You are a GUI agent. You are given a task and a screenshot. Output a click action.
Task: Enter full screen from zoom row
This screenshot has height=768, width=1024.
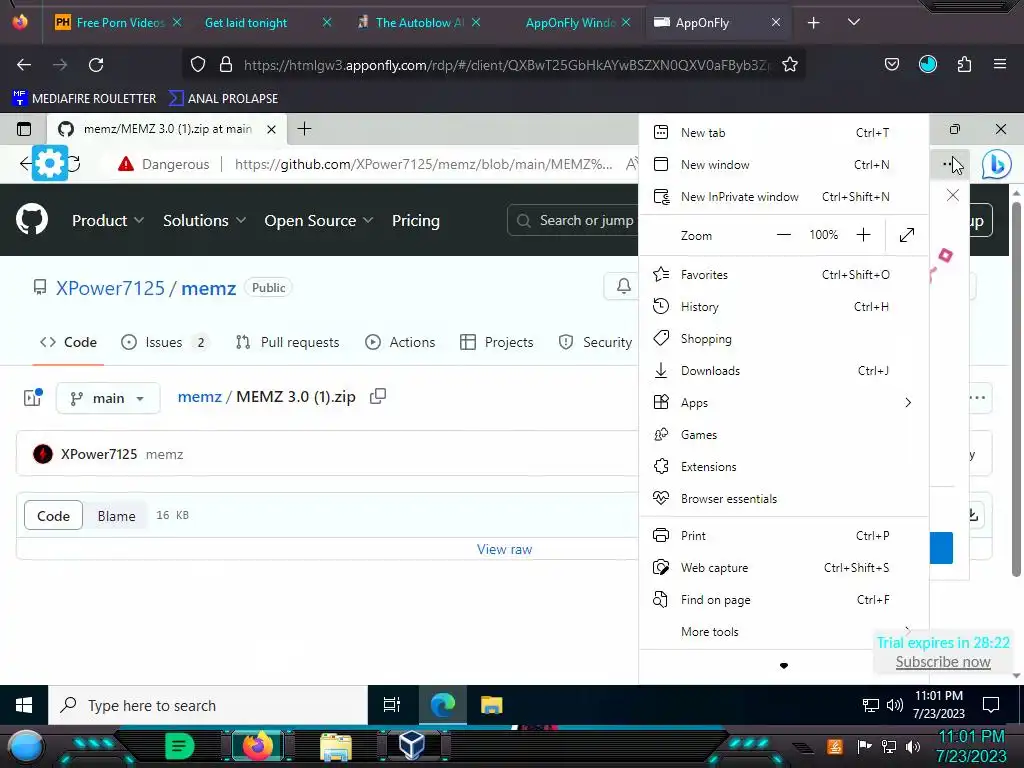pyautogui.click(x=906, y=235)
